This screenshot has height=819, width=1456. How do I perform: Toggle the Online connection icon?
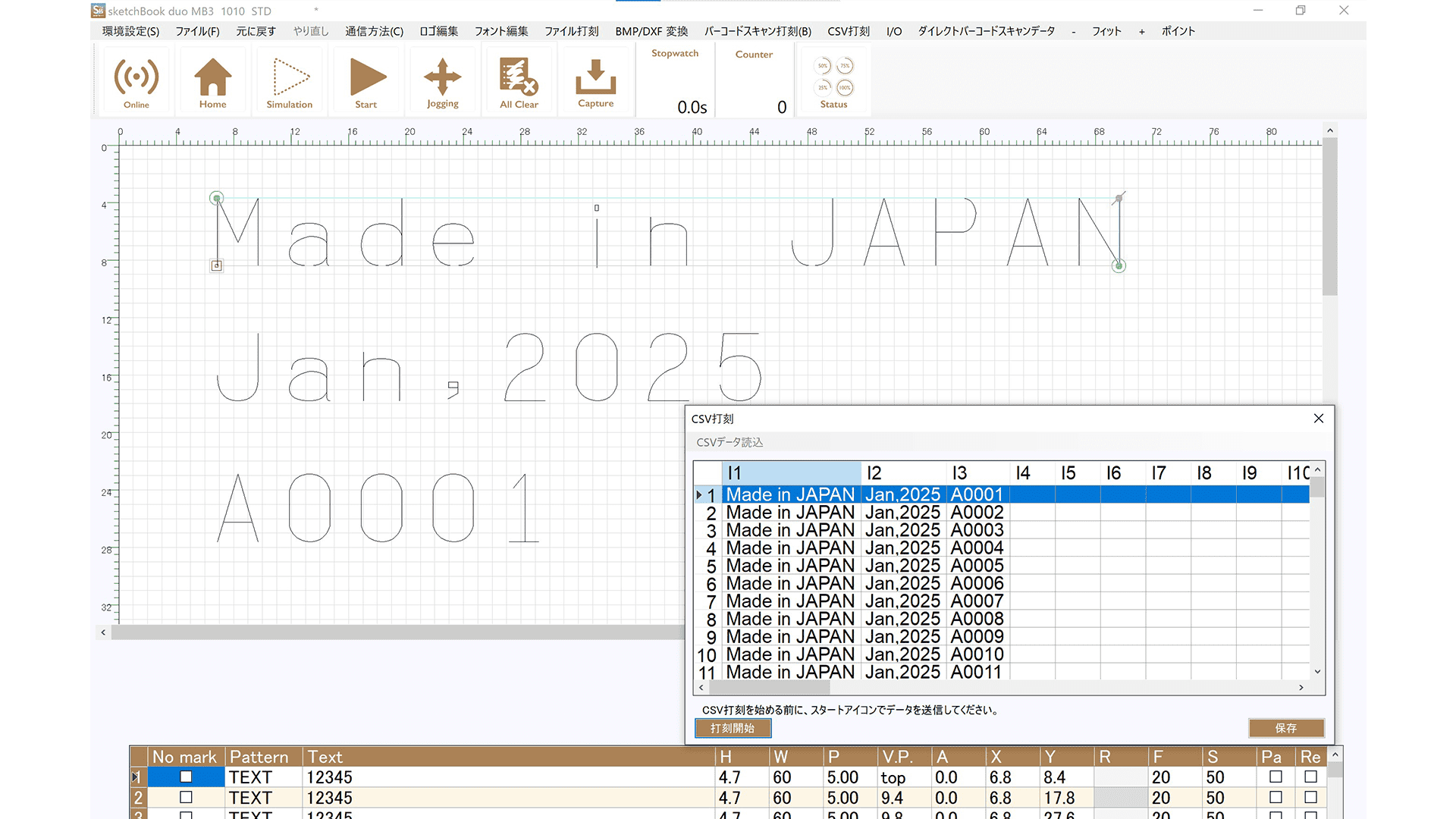pyautogui.click(x=136, y=81)
